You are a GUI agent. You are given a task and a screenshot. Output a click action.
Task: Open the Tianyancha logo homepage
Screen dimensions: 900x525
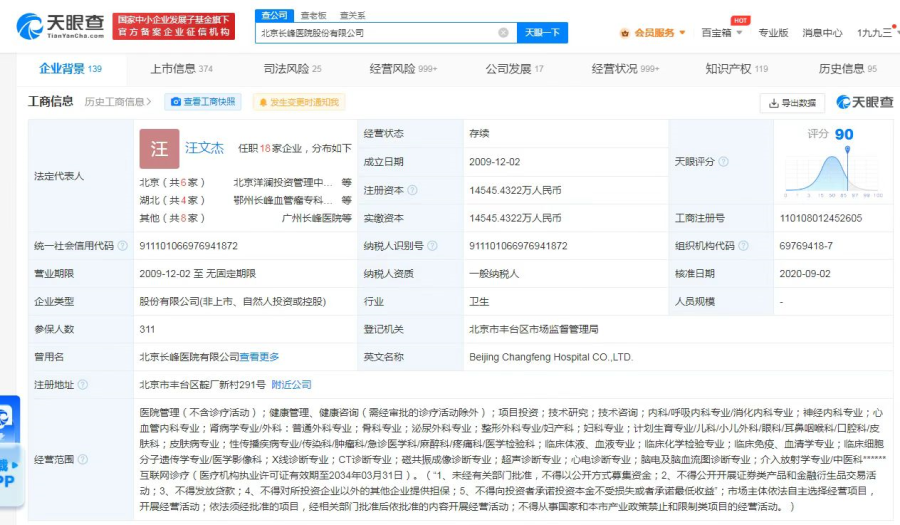[60, 26]
